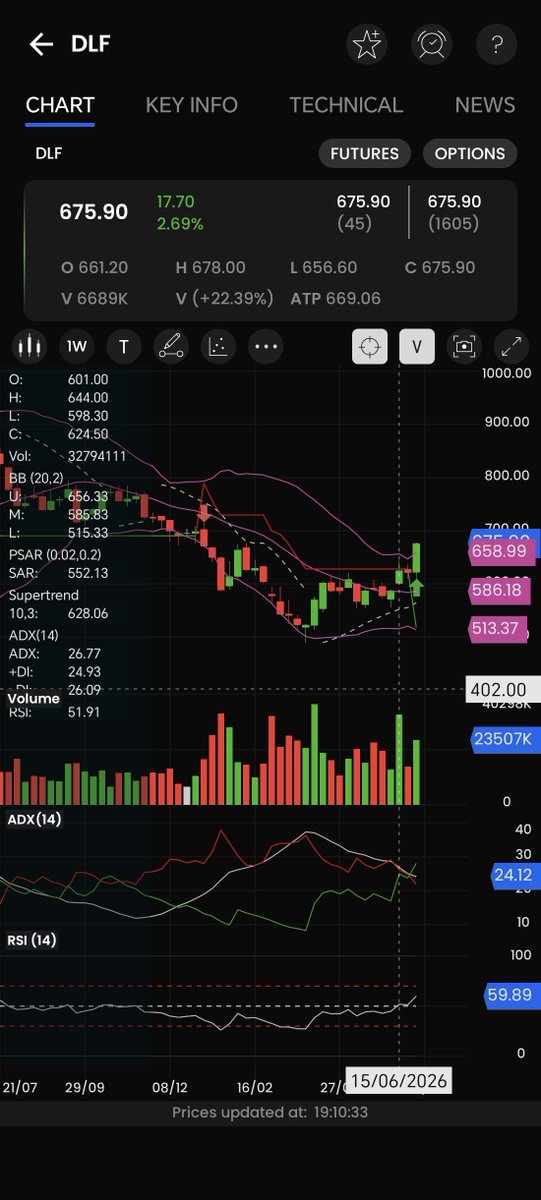
Task: Add DLF to watchlist with the star icon
Action: click(367, 44)
